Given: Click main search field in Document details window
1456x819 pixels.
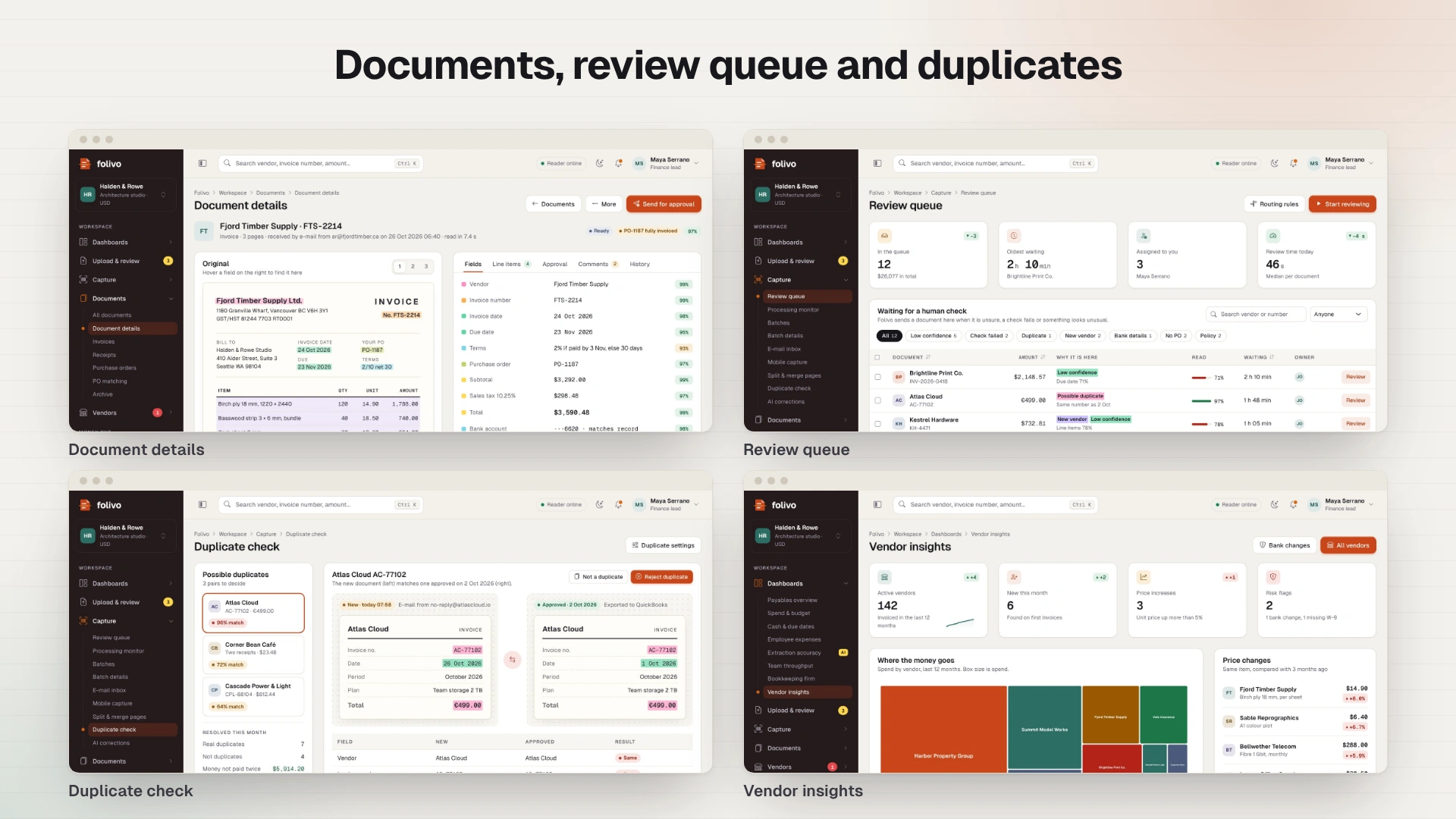Looking at the screenshot, I should [320, 163].
